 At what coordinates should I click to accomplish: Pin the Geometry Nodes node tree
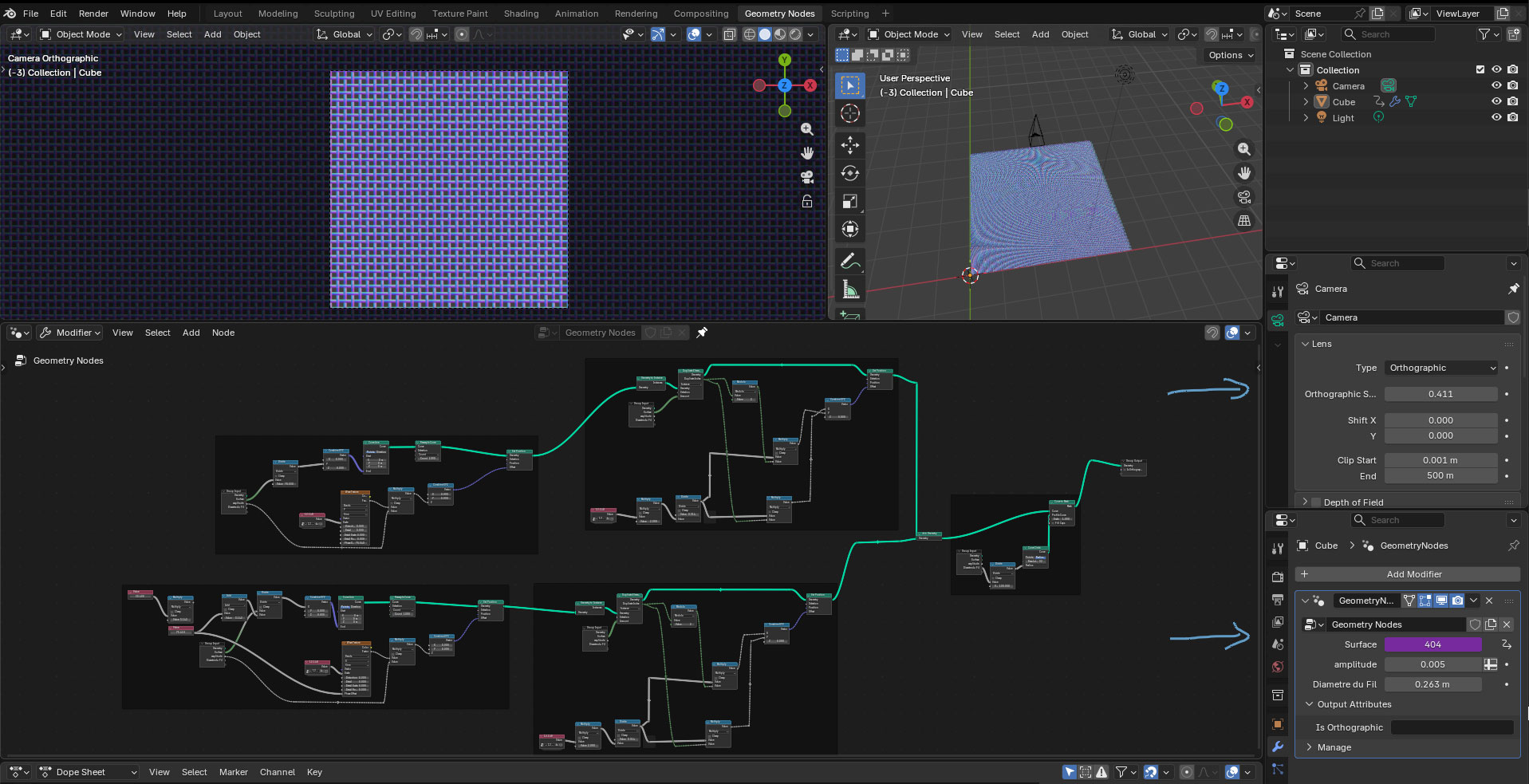pos(702,333)
